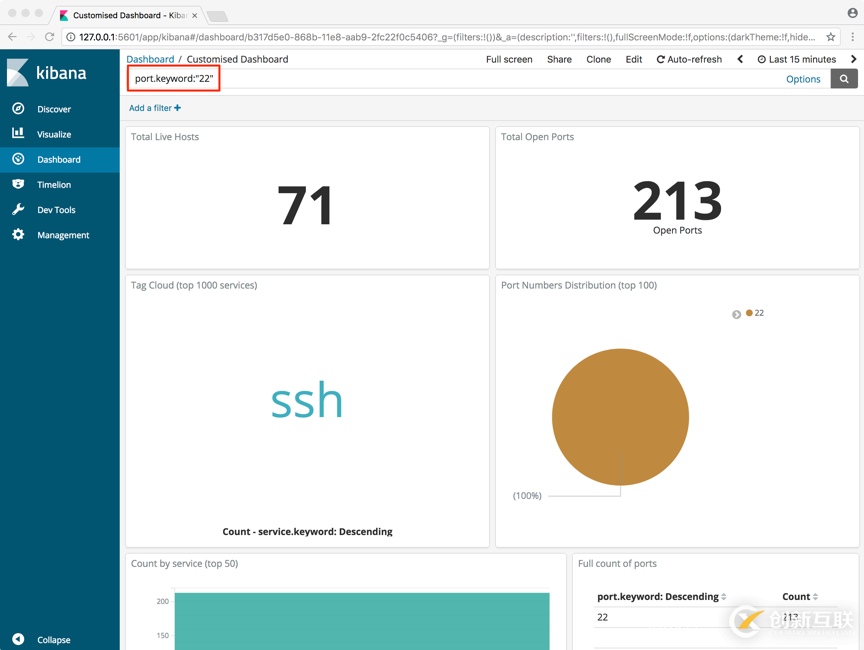Toggle the pie chart legend arrow

point(737,314)
